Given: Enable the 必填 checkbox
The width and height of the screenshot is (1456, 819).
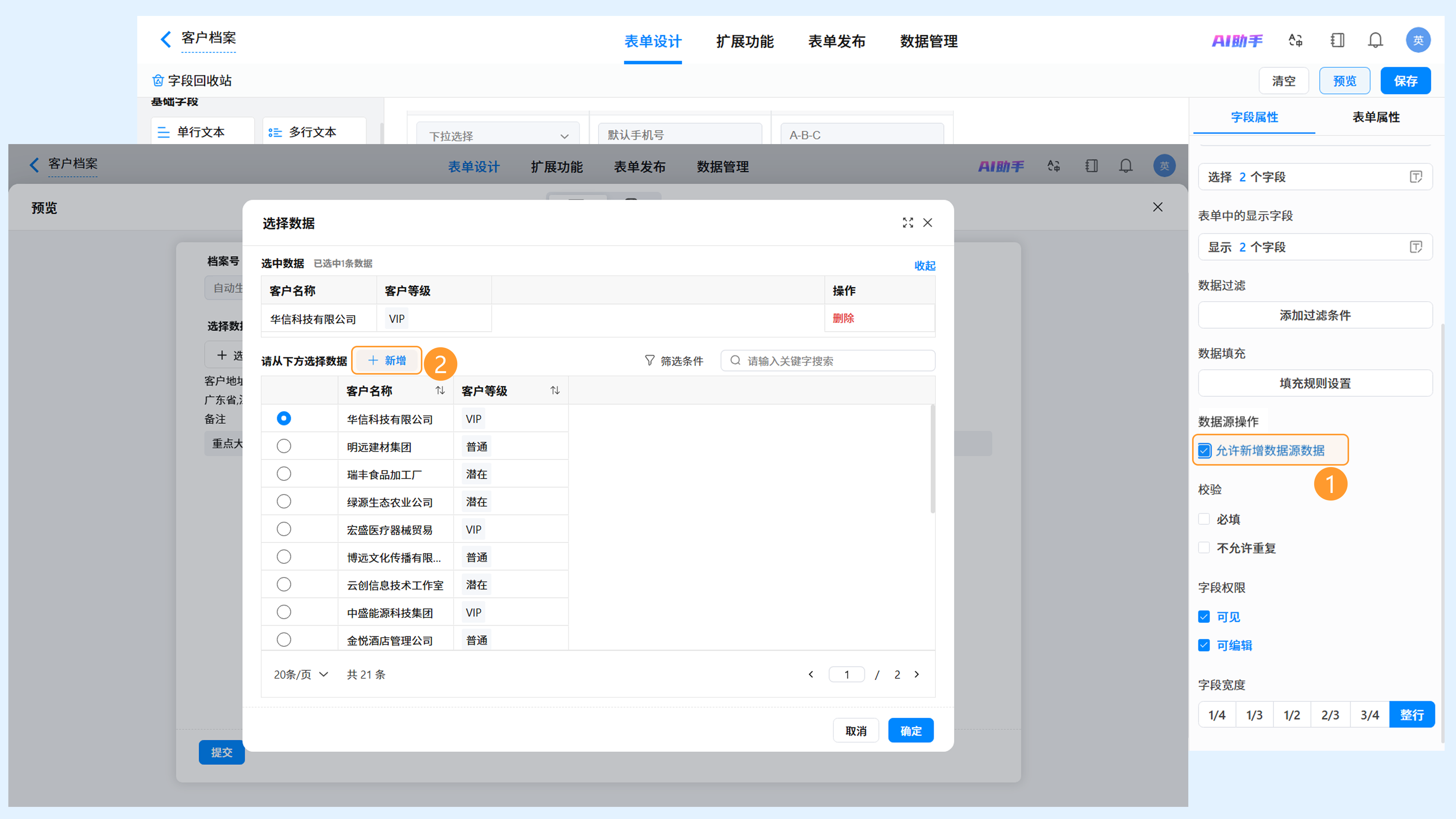Looking at the screenshot, I should coord(1204,519).
